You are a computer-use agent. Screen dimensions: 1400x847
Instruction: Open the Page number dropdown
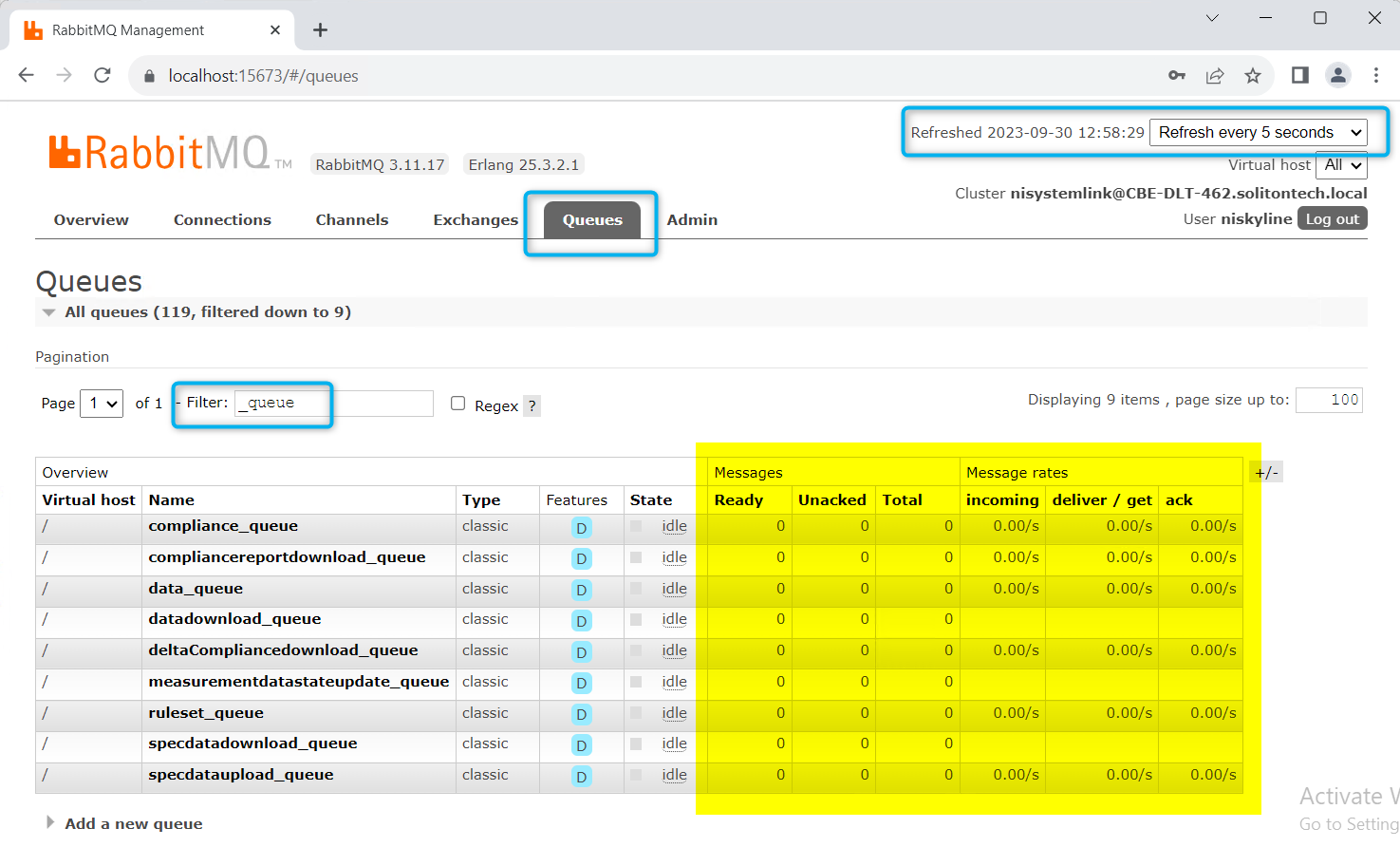coord(102,404)
